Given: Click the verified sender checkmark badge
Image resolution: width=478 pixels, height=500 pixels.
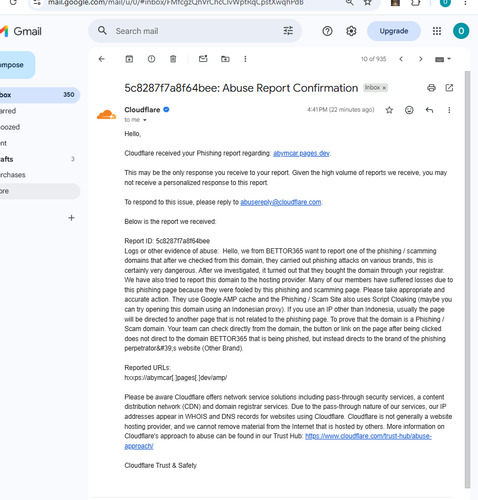Looking at the screenshot, I should tap(166, 109).
